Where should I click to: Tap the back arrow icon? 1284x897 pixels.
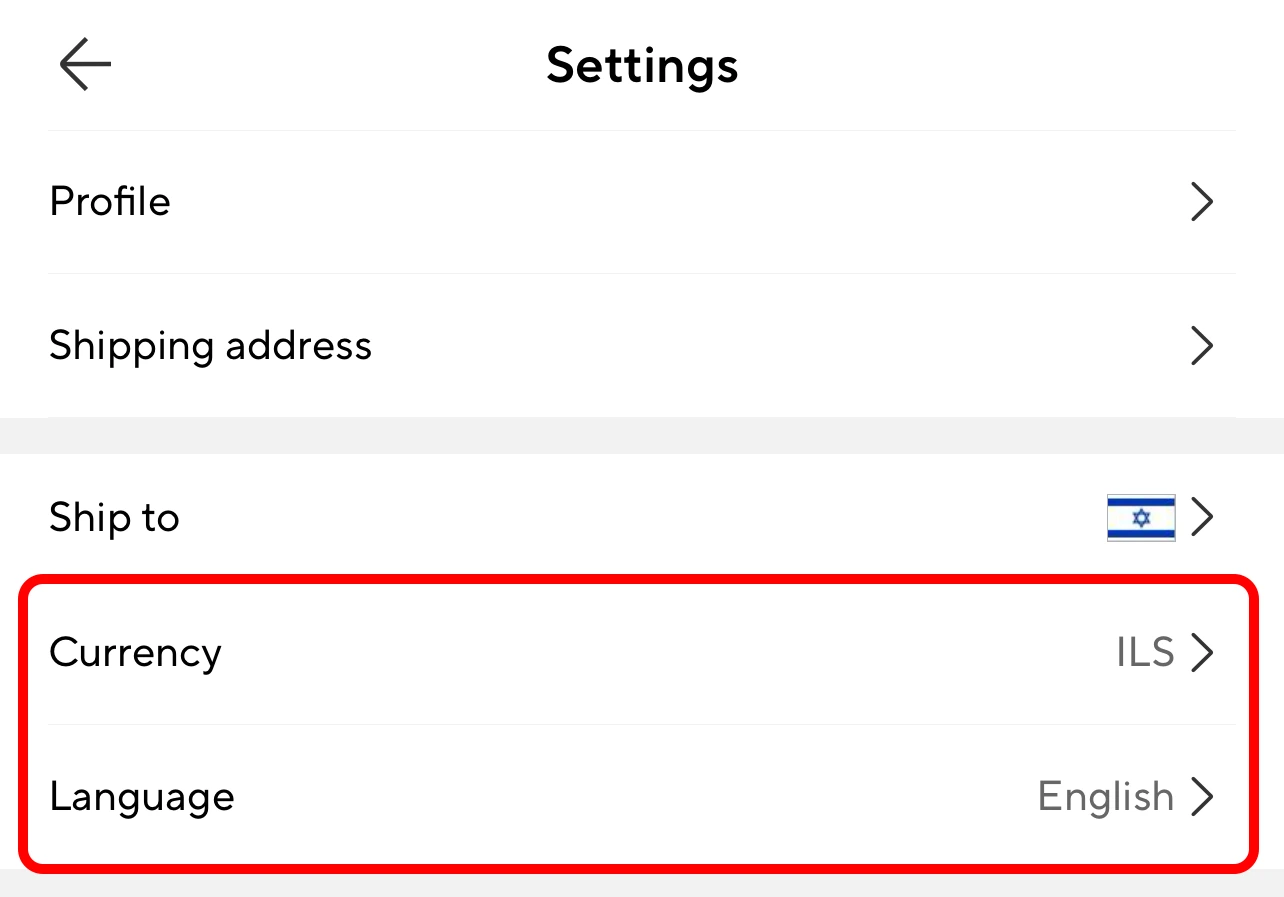84,64
